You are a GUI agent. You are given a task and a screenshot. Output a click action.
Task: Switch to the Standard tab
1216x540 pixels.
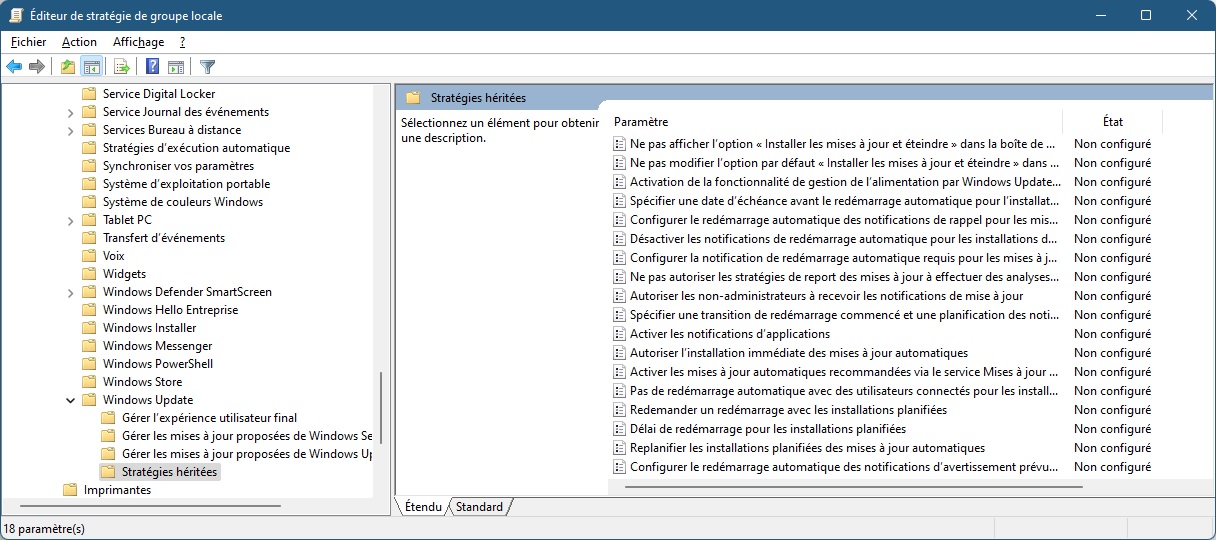pyautogui.click(x=479, y=507)
